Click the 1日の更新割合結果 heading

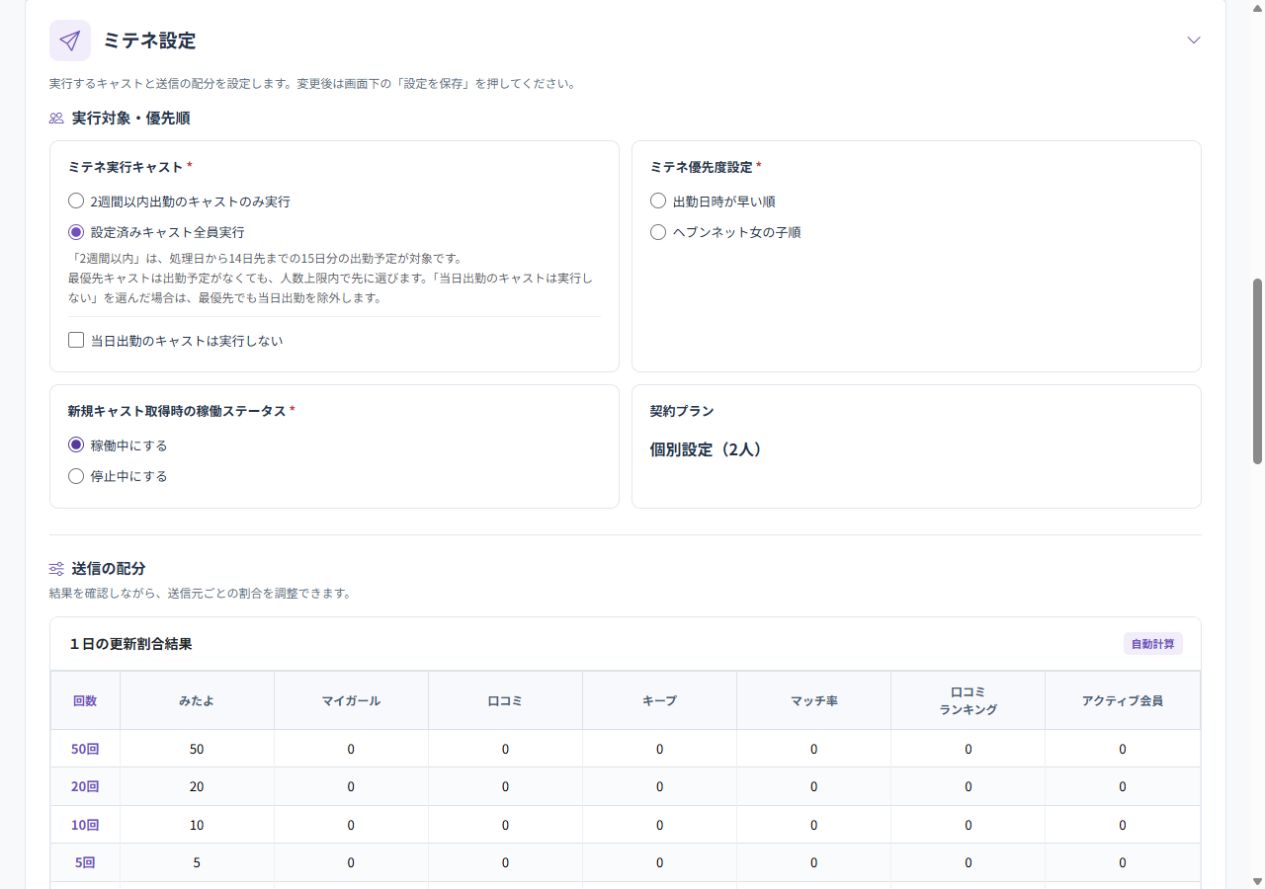(x=131, y=644)
